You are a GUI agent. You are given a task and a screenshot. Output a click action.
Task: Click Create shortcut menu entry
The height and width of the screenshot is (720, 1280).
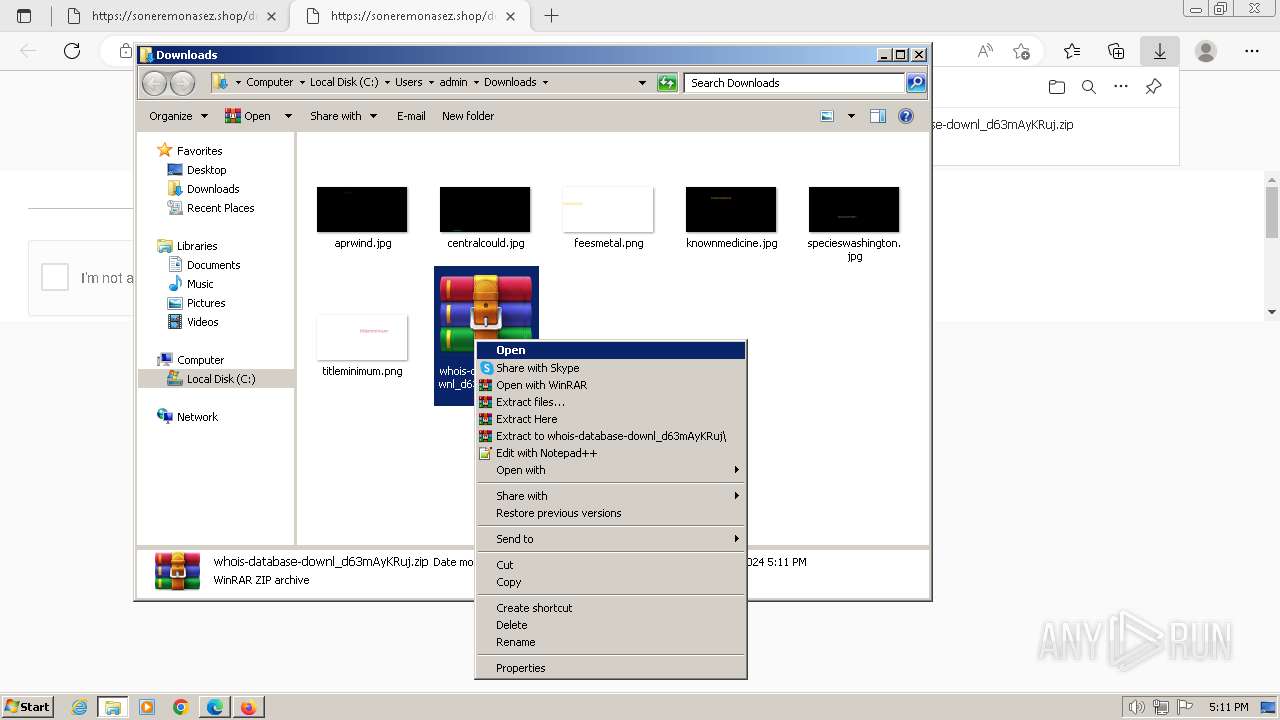610,608
